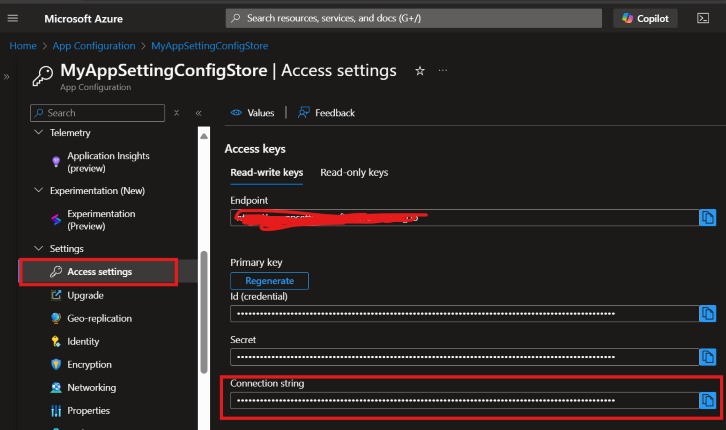
Task: Open the Encryption settings item
Action: click(x=89, y=364)
